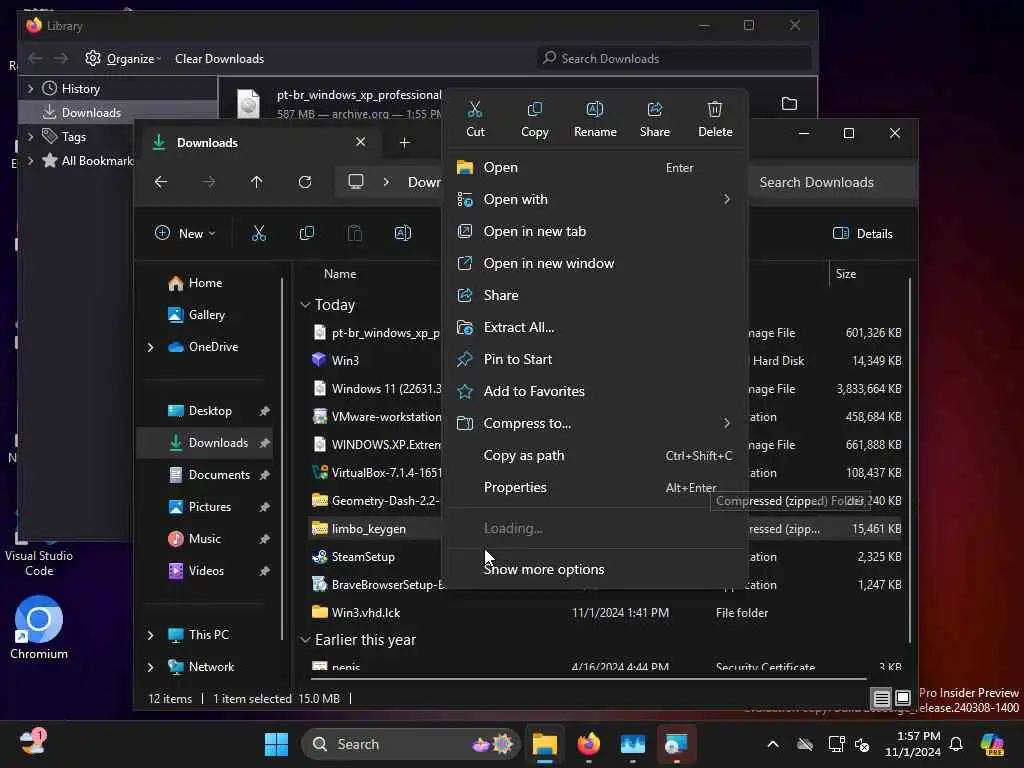Collapse the Earlier this year group
This screenshot has width=1024, height=768.
tap(305, 640)
